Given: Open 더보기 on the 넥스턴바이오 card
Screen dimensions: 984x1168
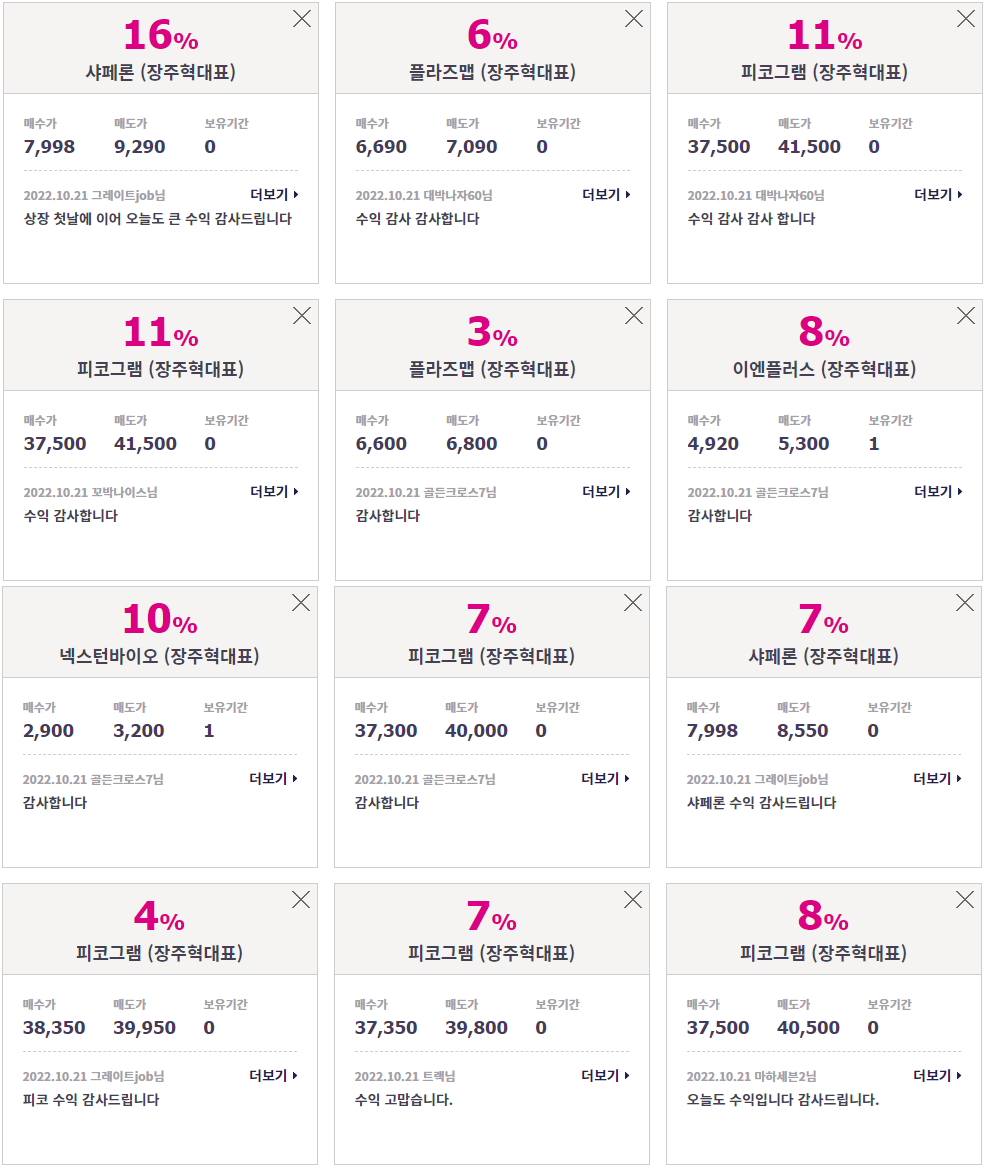Looking at the screenshot, I should tap(273, 778).
